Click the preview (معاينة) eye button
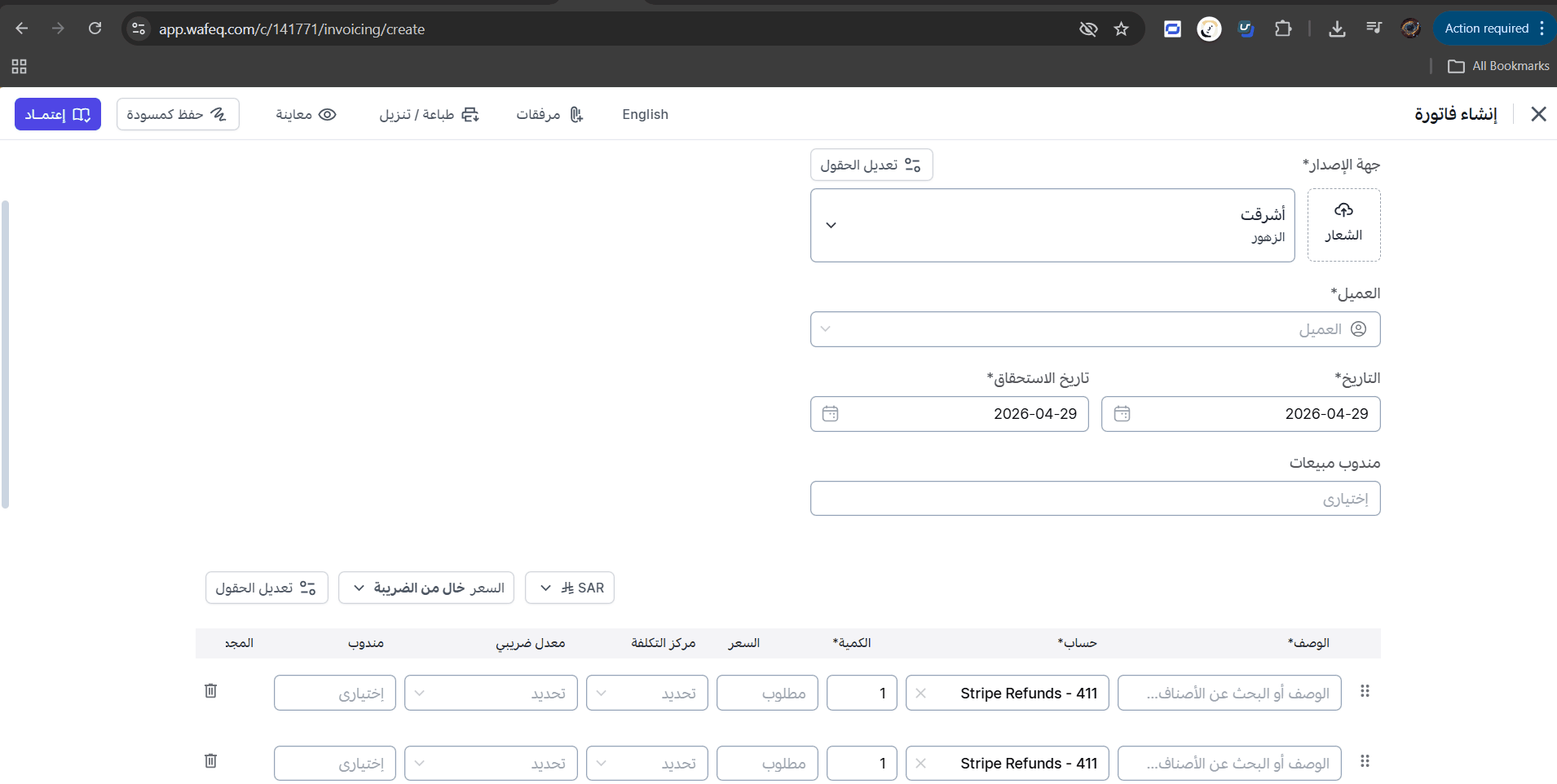 [306, 115]
